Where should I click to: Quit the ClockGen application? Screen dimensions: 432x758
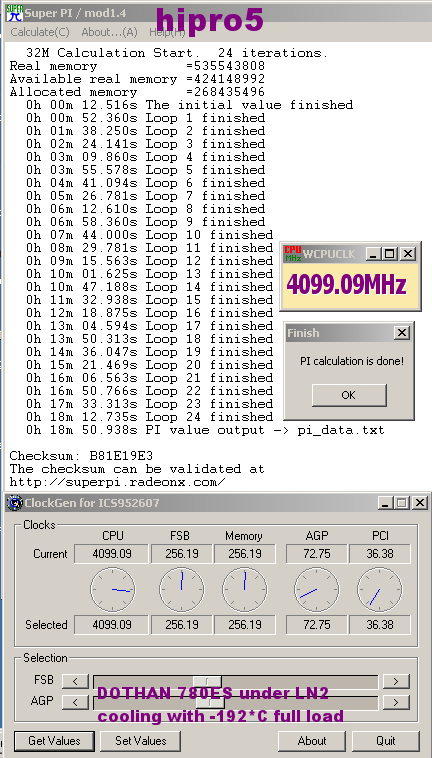coord(386,741)
